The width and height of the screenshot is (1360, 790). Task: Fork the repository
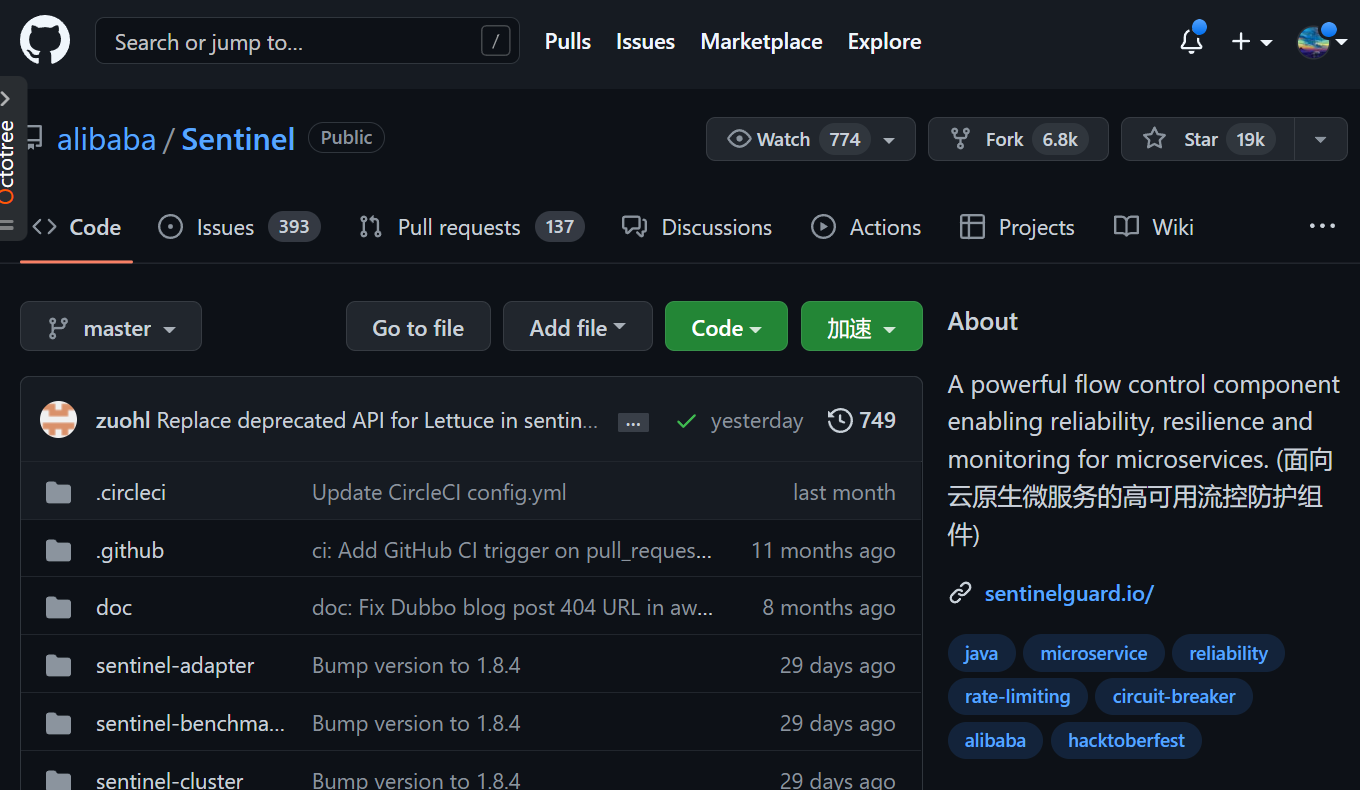(1018, 139)
